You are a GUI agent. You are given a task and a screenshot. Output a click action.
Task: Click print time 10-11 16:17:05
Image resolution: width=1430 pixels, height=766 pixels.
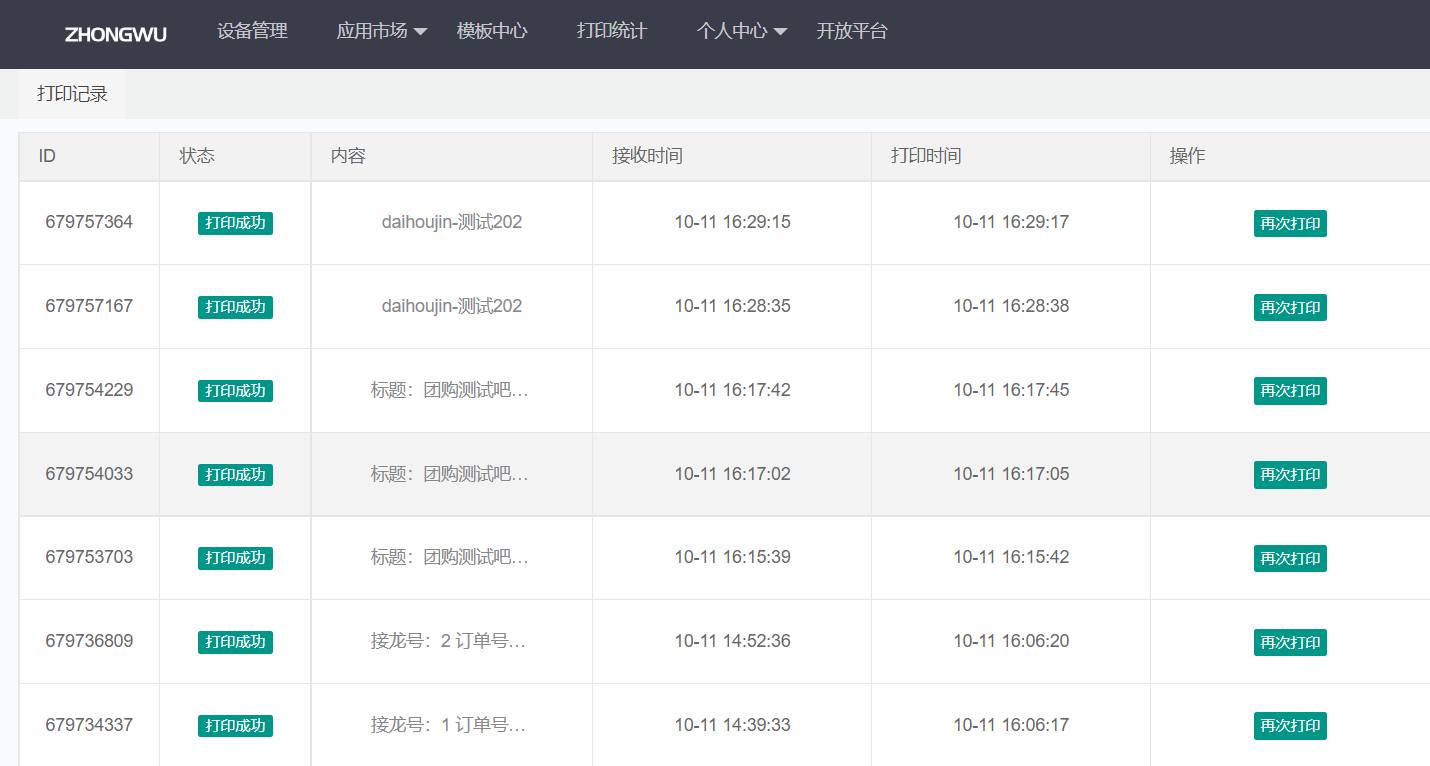[x=1011, y=474]
